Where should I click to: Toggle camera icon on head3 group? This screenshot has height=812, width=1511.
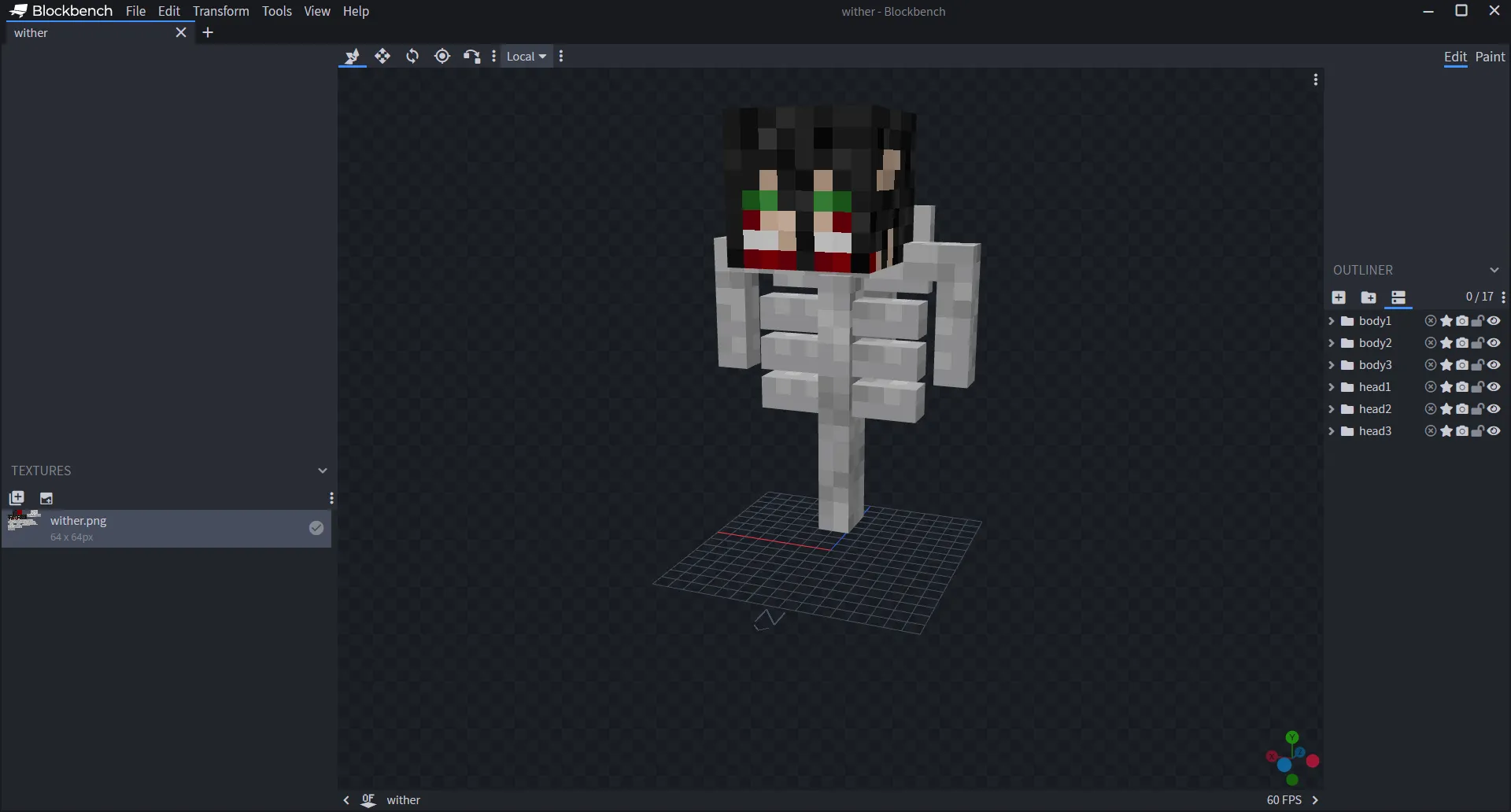coord(1462,431)
